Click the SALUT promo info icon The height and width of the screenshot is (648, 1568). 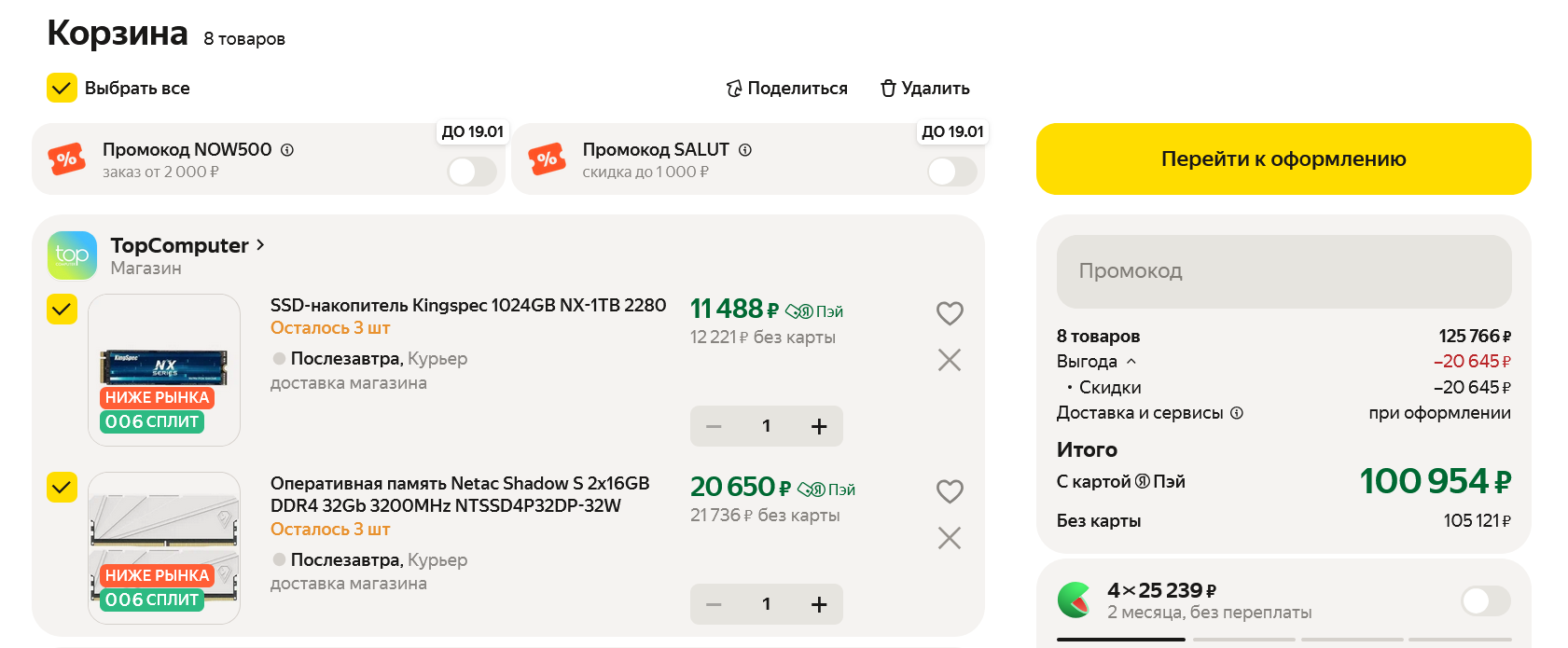click(x=745, y=150)
